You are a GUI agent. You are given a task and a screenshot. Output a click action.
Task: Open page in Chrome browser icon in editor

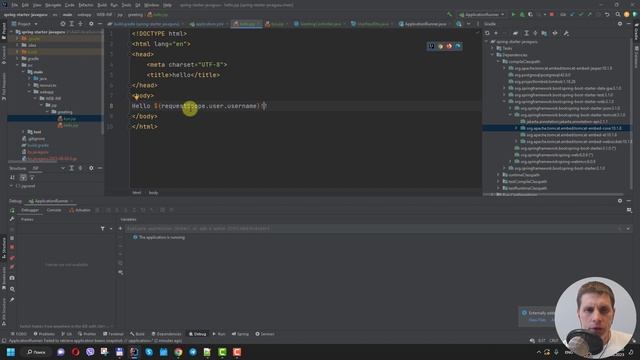440,46
